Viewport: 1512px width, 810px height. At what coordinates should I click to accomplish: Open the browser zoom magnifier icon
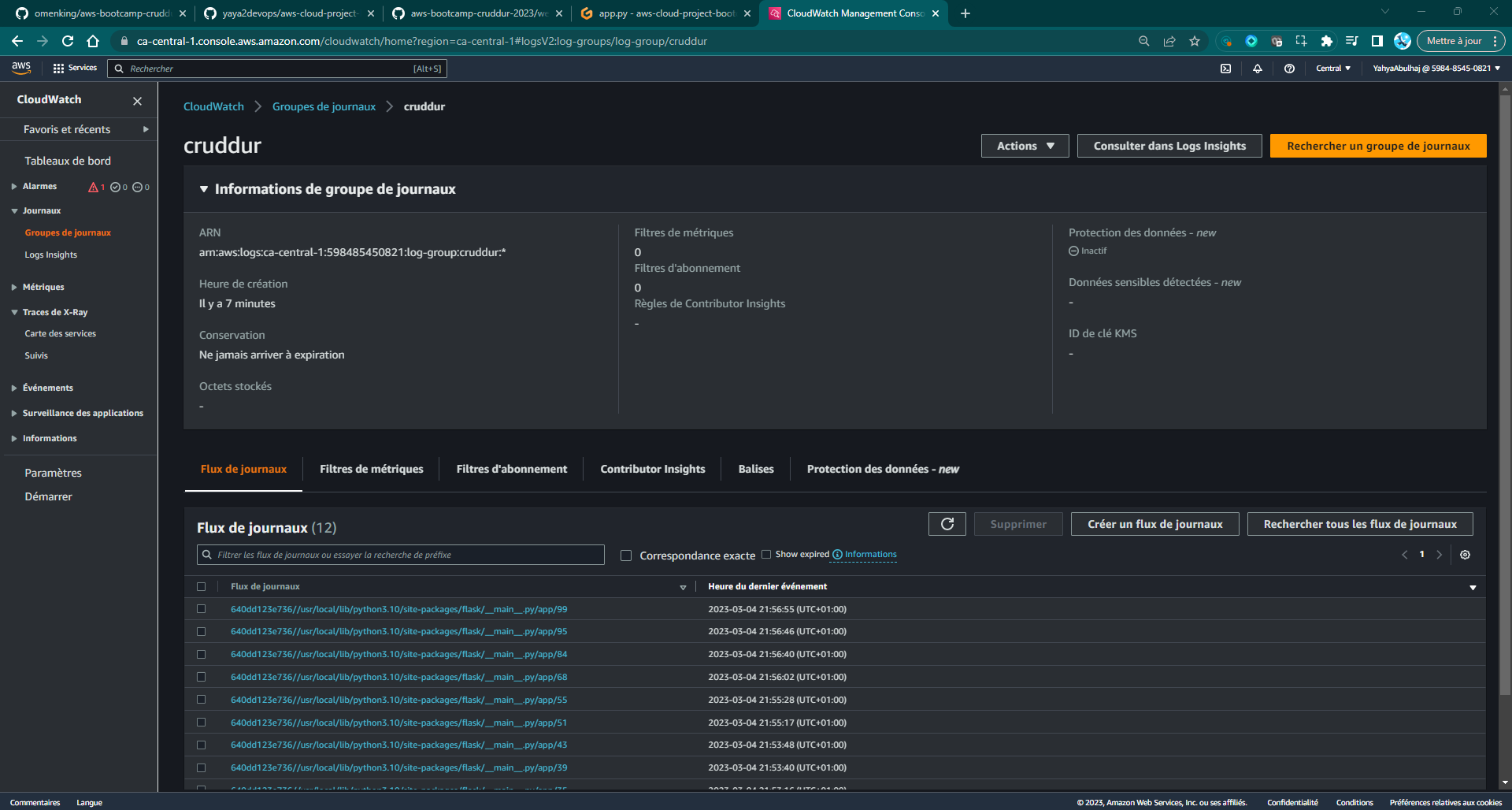pos(1144,41)
